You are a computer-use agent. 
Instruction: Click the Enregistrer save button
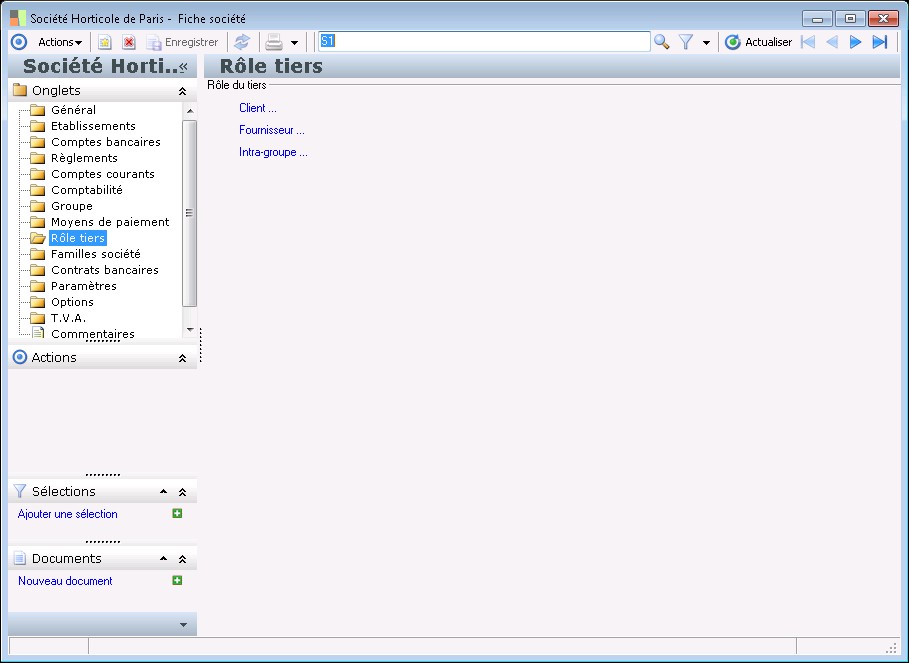tap(182, 42)
